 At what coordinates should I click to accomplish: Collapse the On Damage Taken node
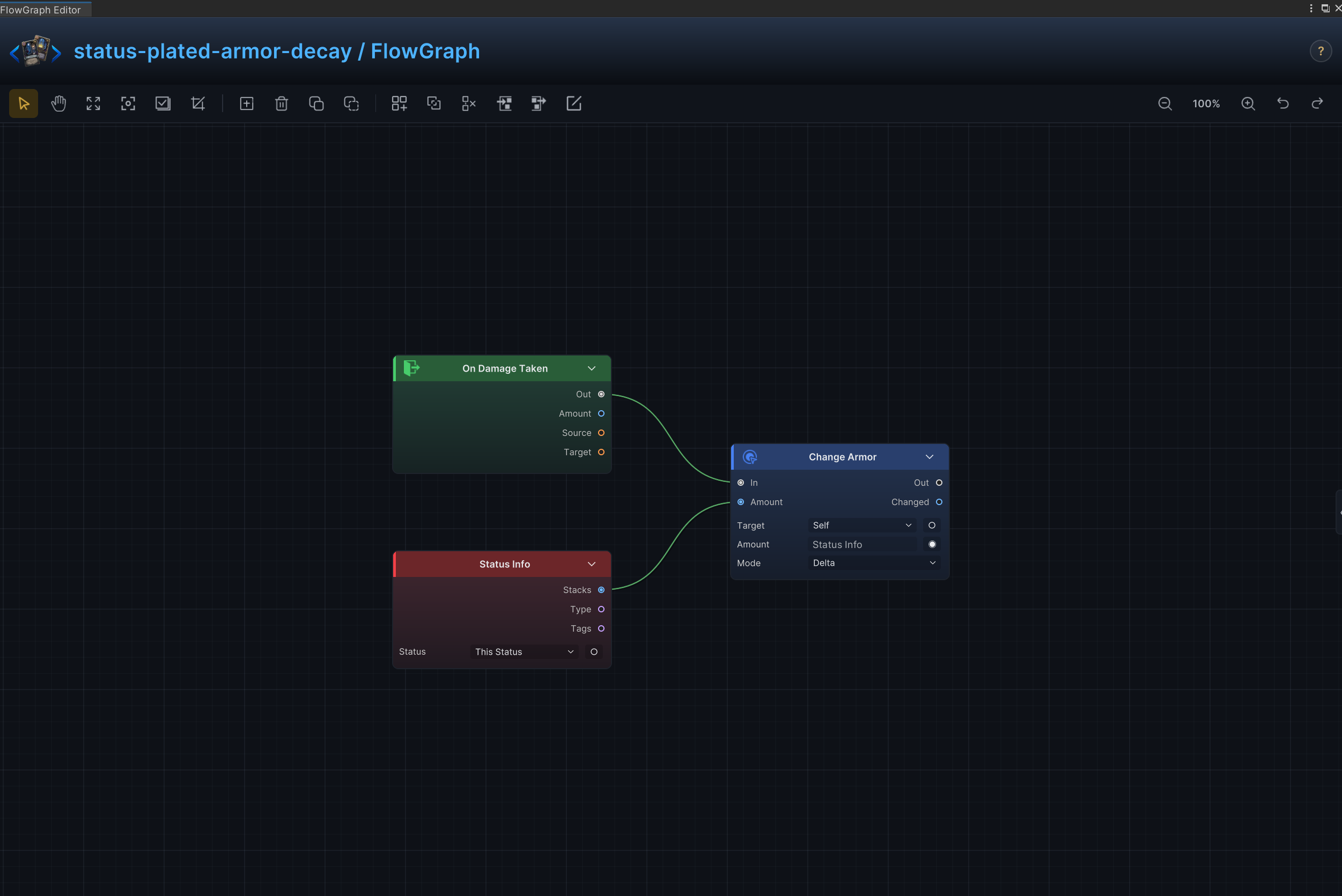[592, 368]
